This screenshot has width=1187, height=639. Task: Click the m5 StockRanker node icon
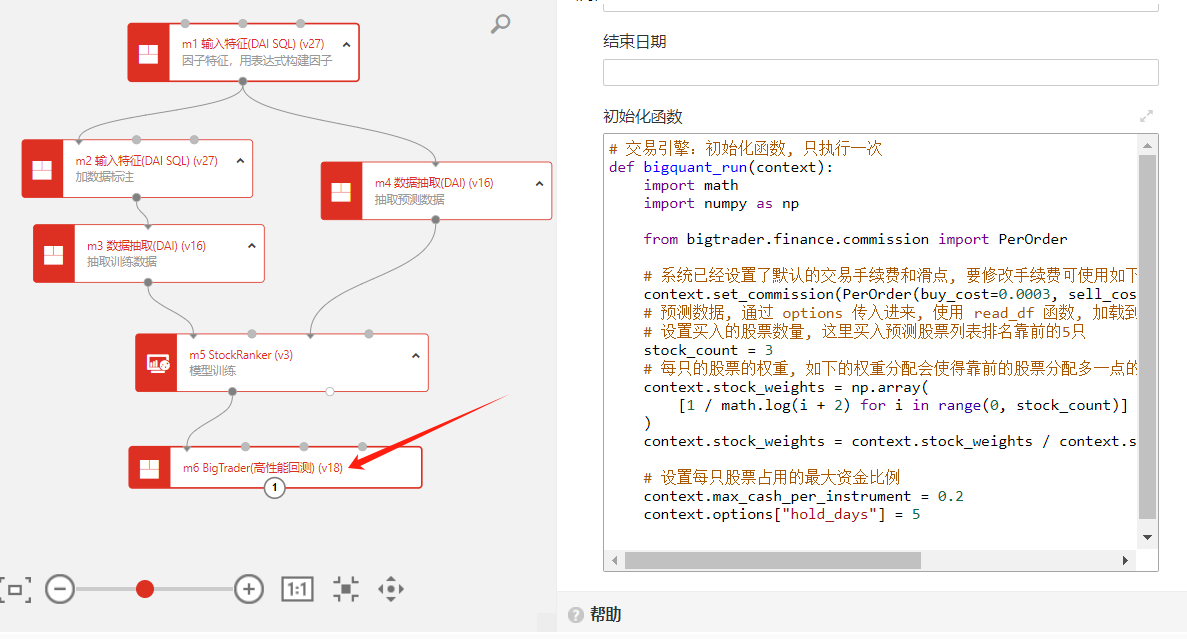[157, 362]
